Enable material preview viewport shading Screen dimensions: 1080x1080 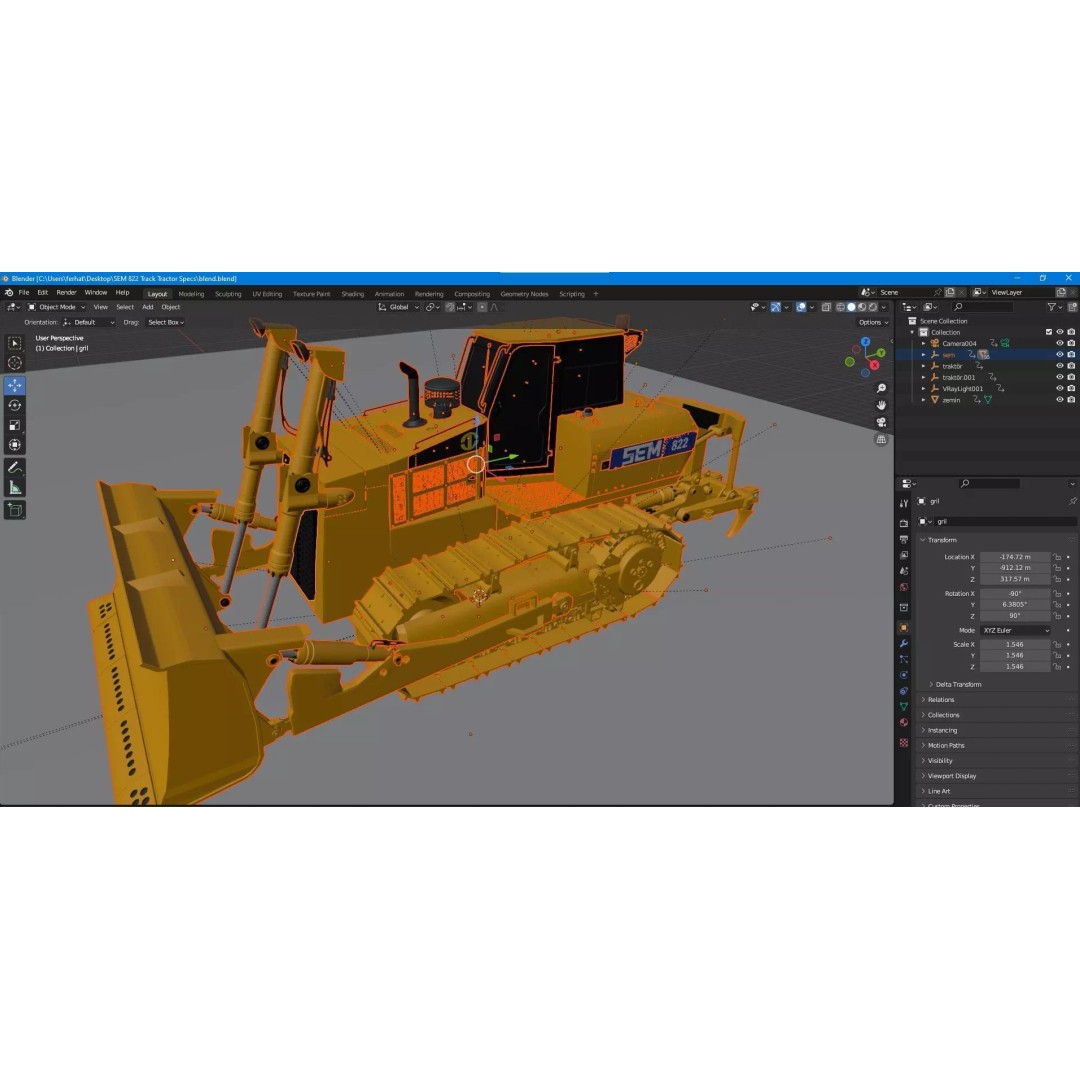point(862,307)
